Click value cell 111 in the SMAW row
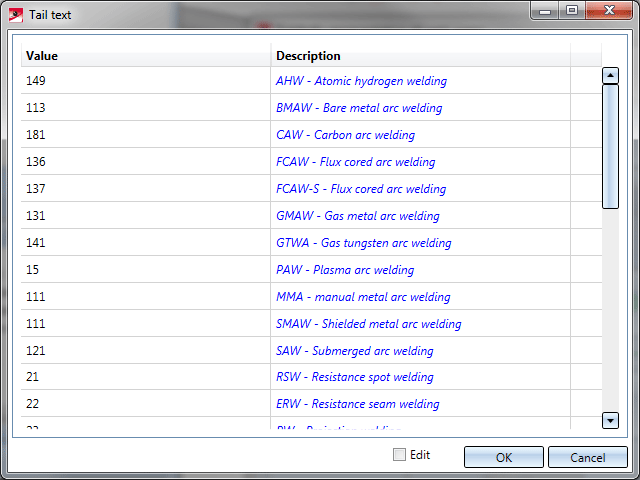 tap(146, 323)
